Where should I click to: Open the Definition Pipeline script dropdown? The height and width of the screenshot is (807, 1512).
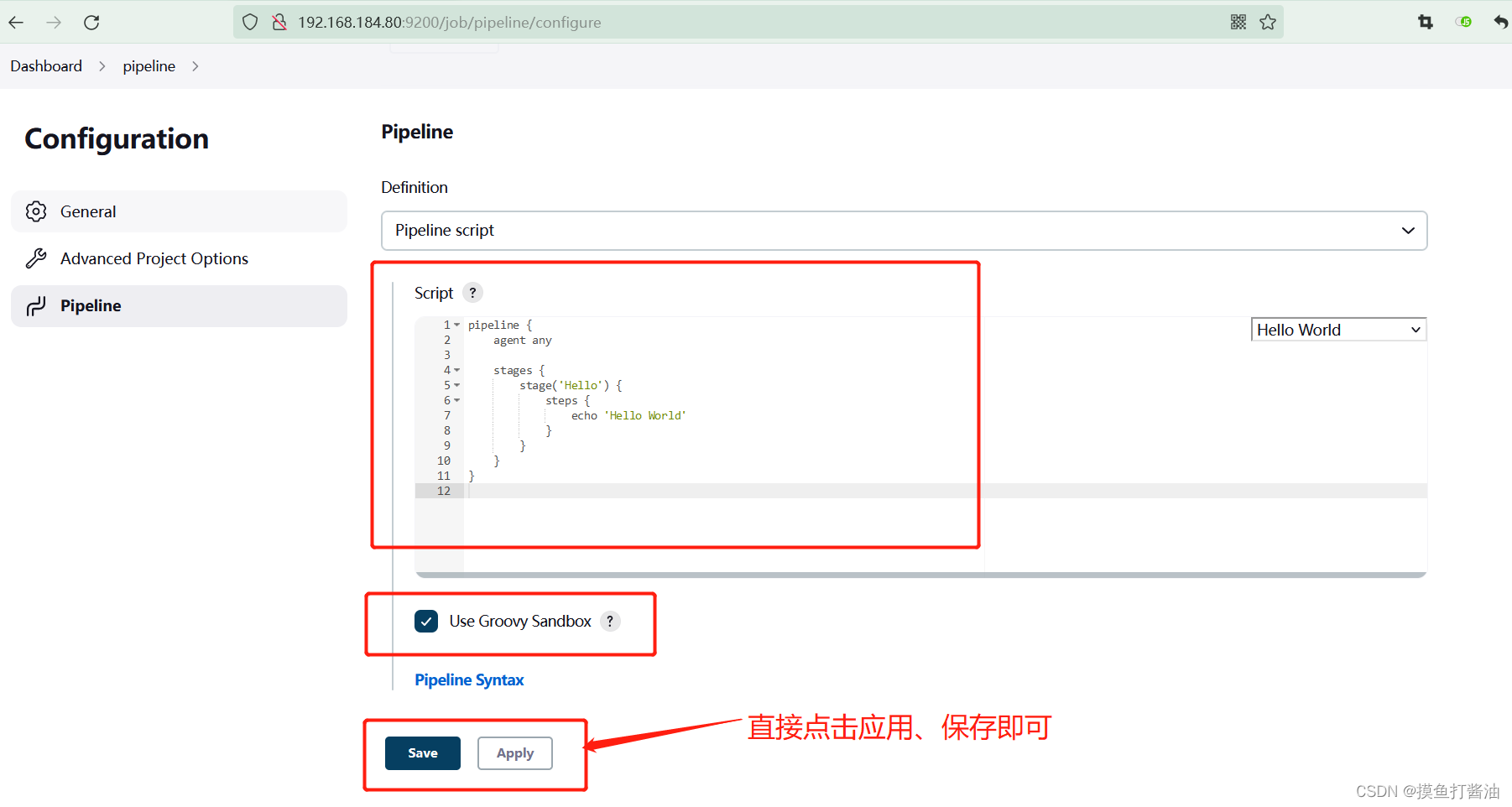(905, 231)
